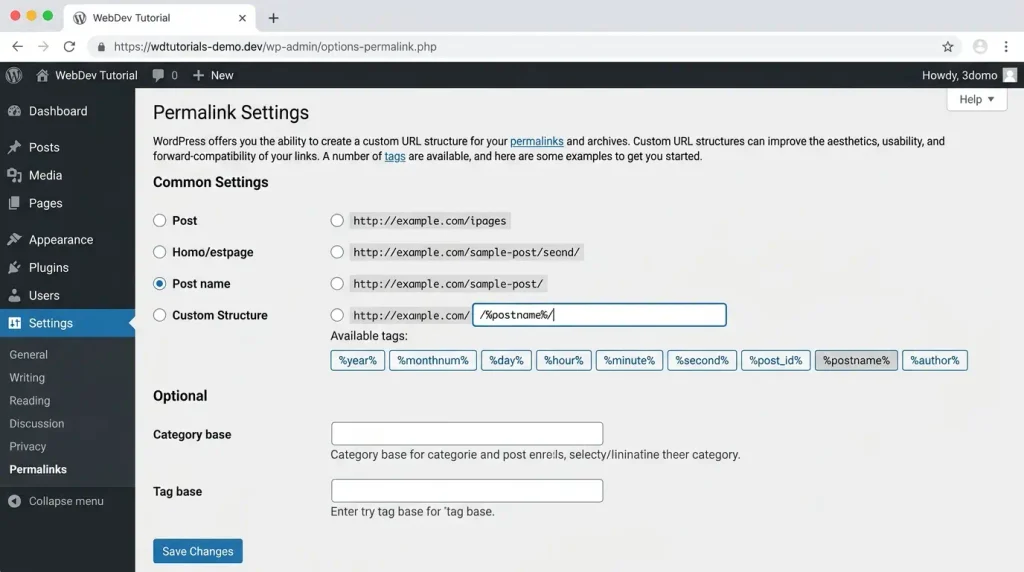Screen dimensions: 1024x572
Task: Follow the permalinks link in description
Action: [x=536, y=141]
